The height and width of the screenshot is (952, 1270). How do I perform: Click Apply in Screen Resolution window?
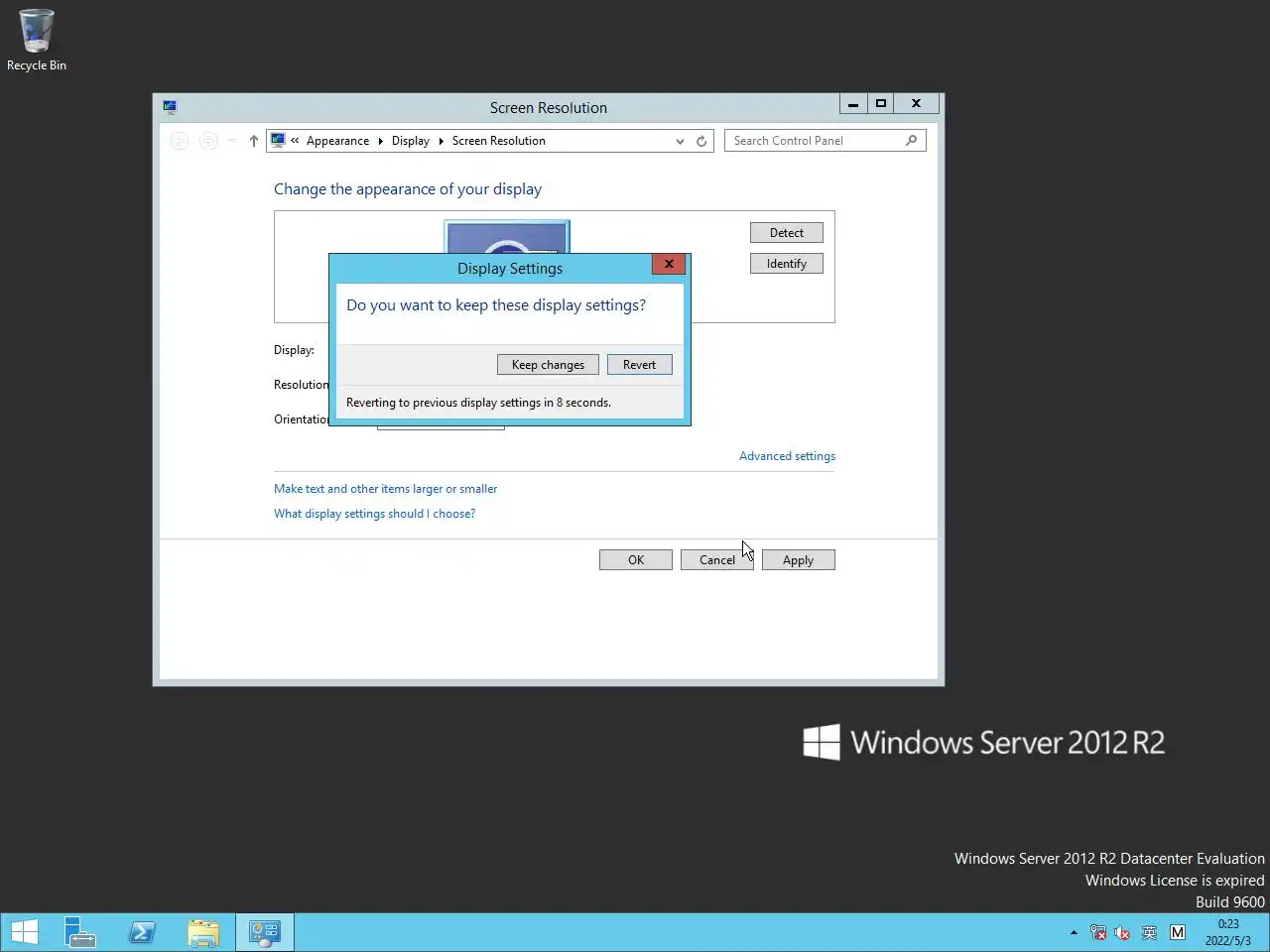coord(799,560)
